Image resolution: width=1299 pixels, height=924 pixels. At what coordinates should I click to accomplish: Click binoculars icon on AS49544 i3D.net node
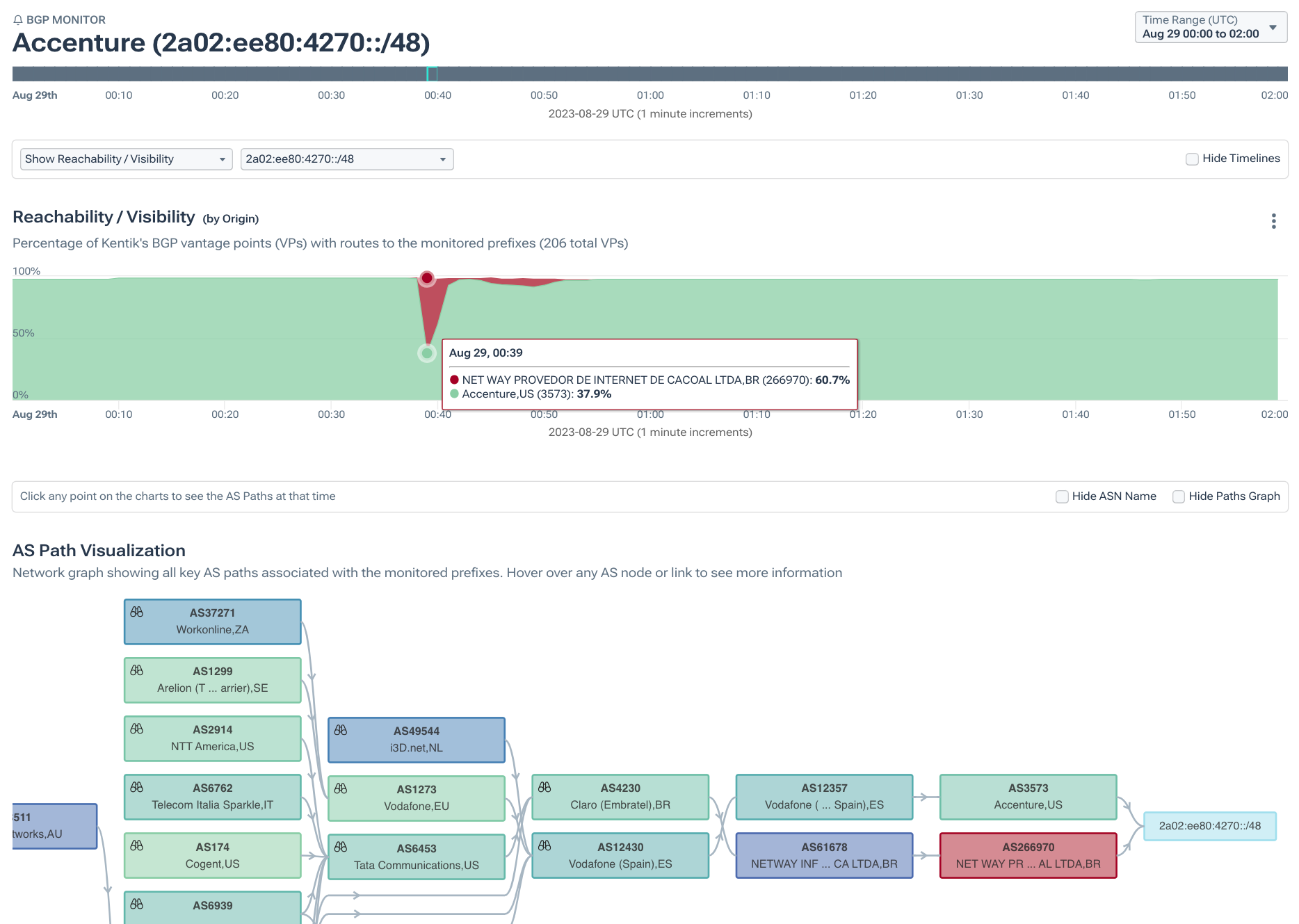pos(341,730)
